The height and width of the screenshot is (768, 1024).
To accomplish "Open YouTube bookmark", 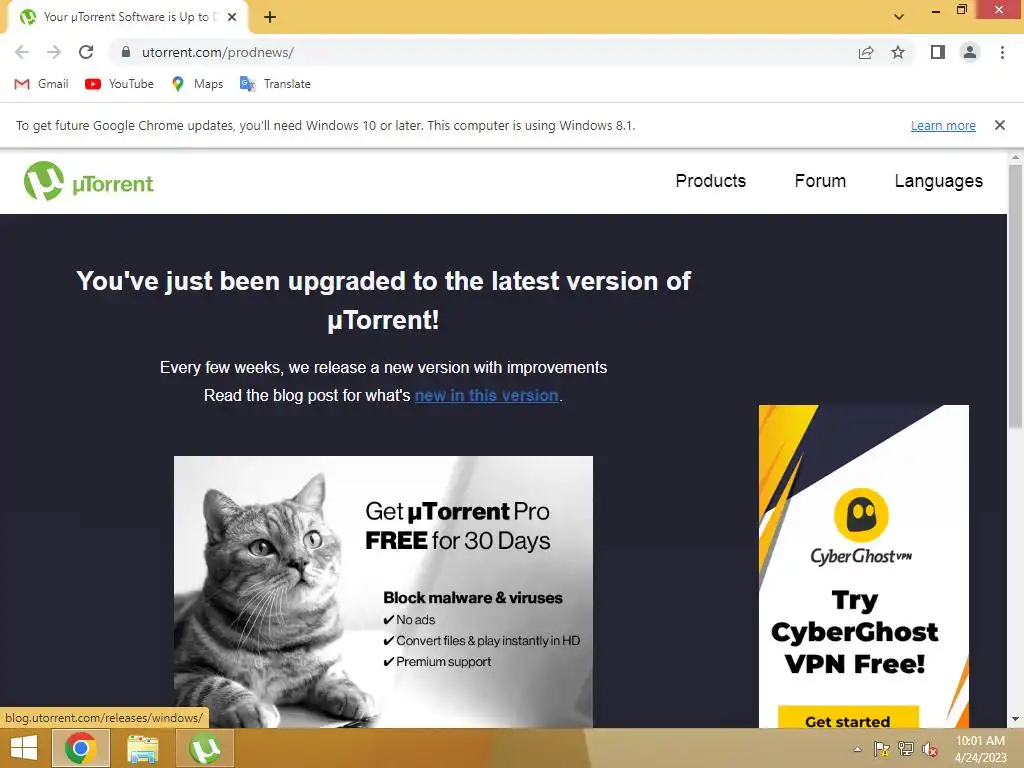I will [120, 84].
